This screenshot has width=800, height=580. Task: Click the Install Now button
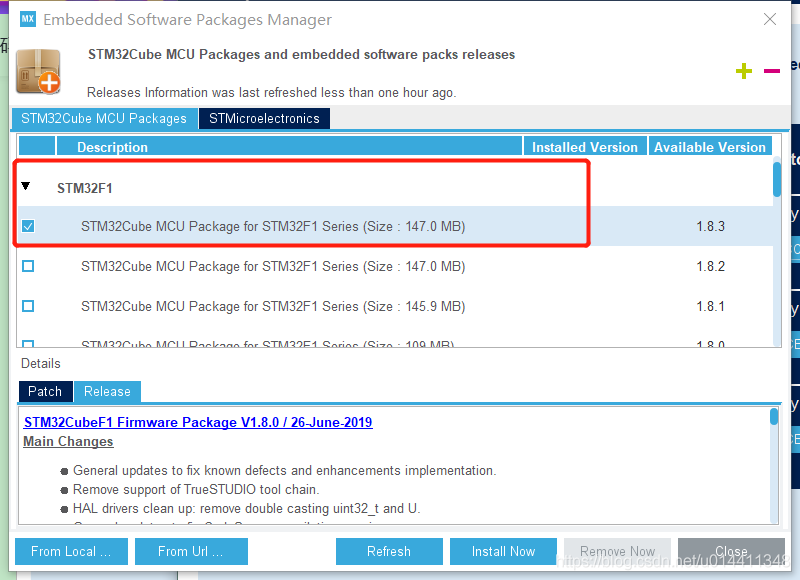pos(503,551)
